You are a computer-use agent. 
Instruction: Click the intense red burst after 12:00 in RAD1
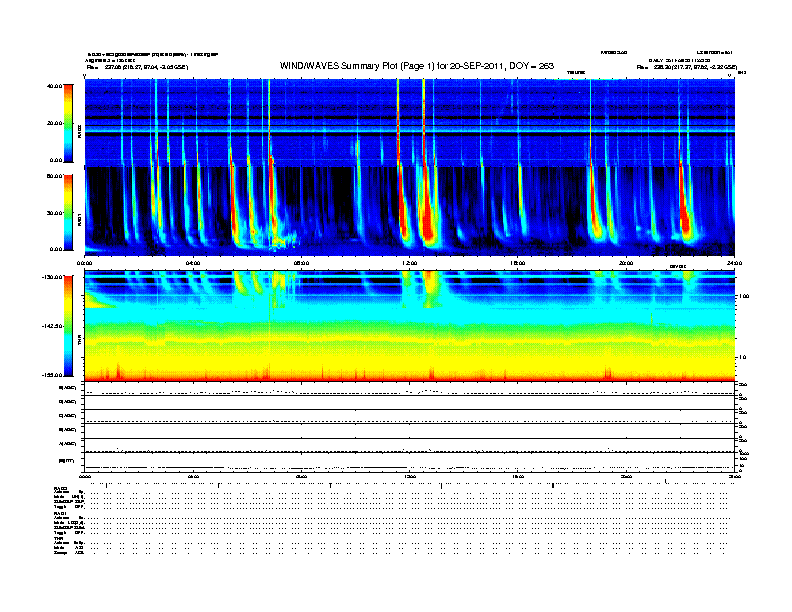pyautogui.click(x=428, y=212)
